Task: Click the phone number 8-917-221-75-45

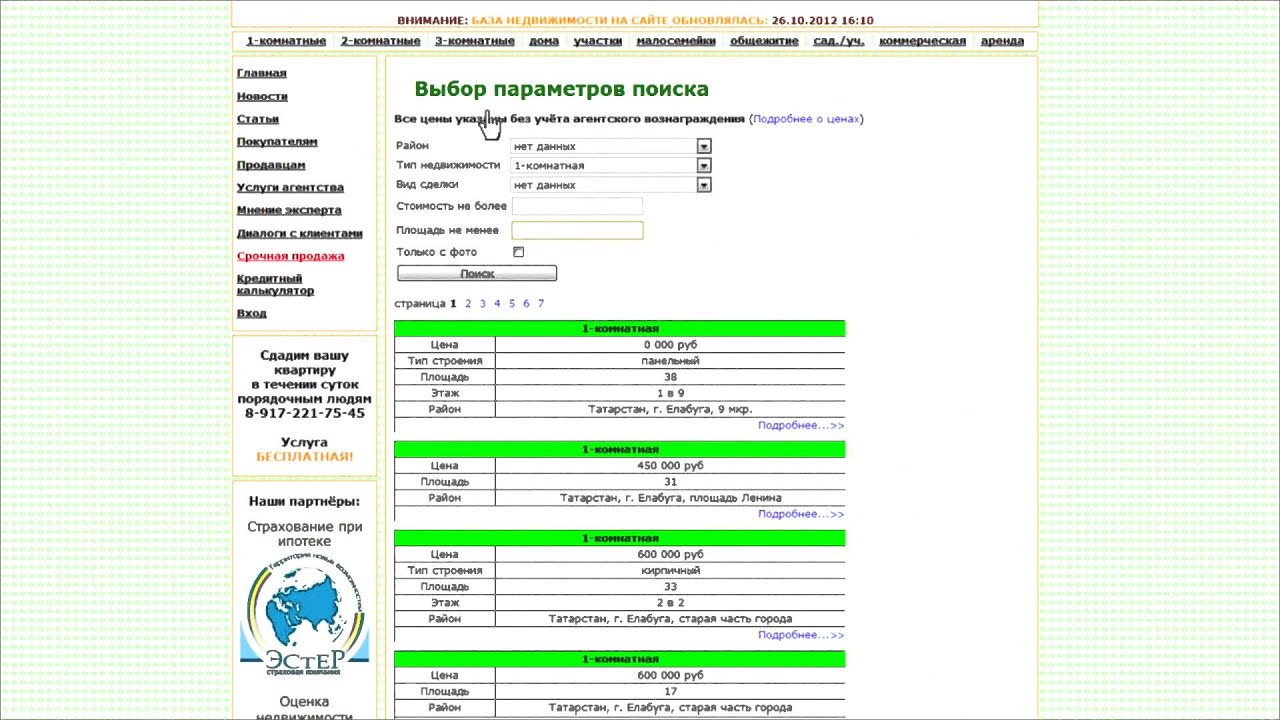Action: [x=305, y=413]
